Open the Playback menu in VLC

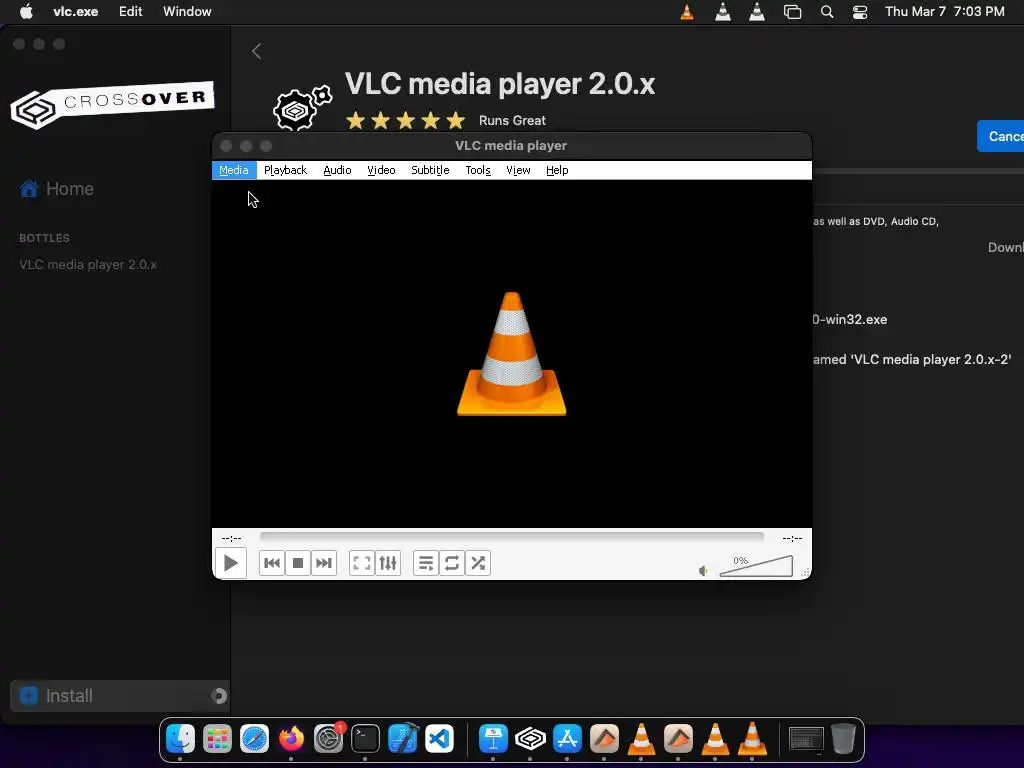tap(285, 170)
